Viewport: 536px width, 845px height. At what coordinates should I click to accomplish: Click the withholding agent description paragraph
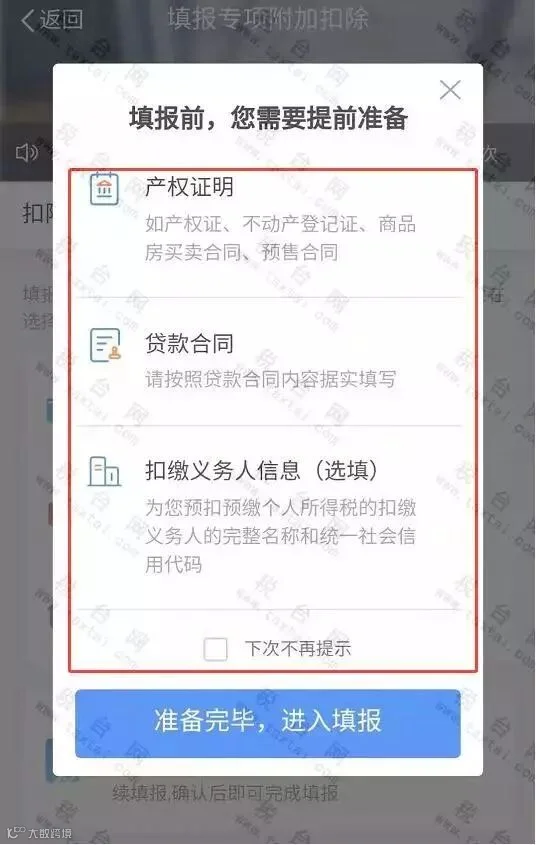click(280, 536)
